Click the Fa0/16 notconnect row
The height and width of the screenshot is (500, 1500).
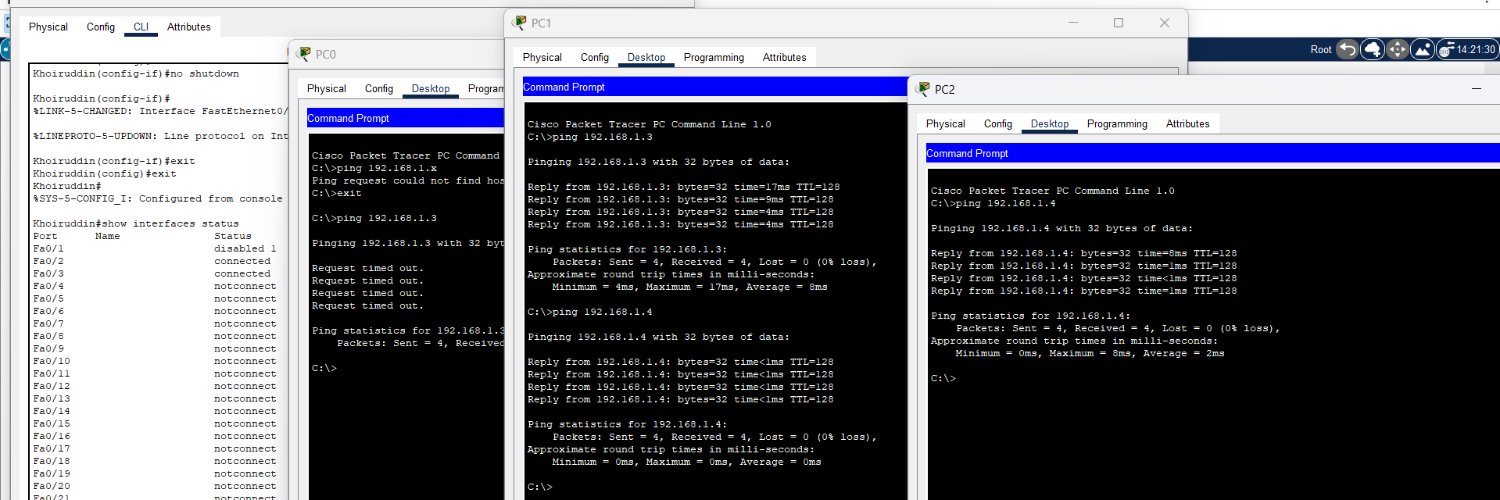[155, 436]
